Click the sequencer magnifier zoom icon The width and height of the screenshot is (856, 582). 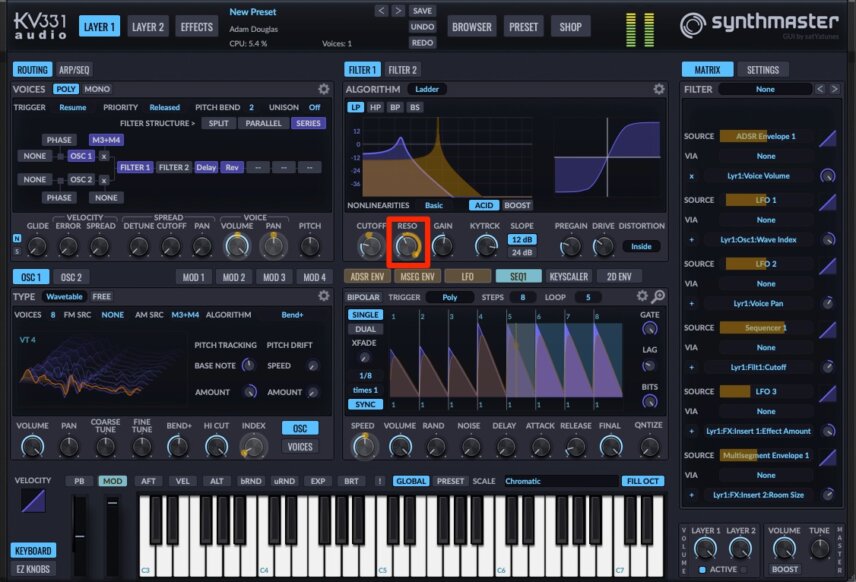(659, 296)
